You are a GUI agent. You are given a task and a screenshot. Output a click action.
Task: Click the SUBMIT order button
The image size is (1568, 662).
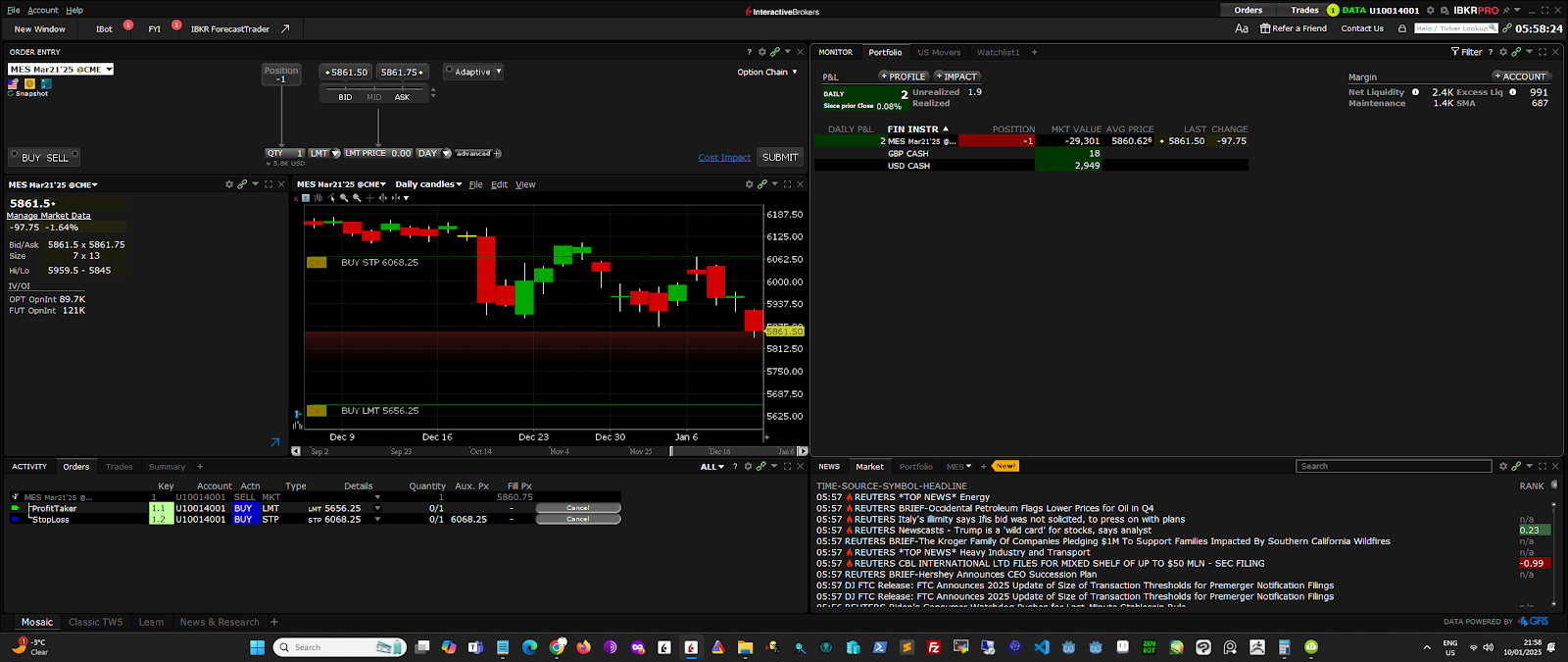click(x=780, y=157)
